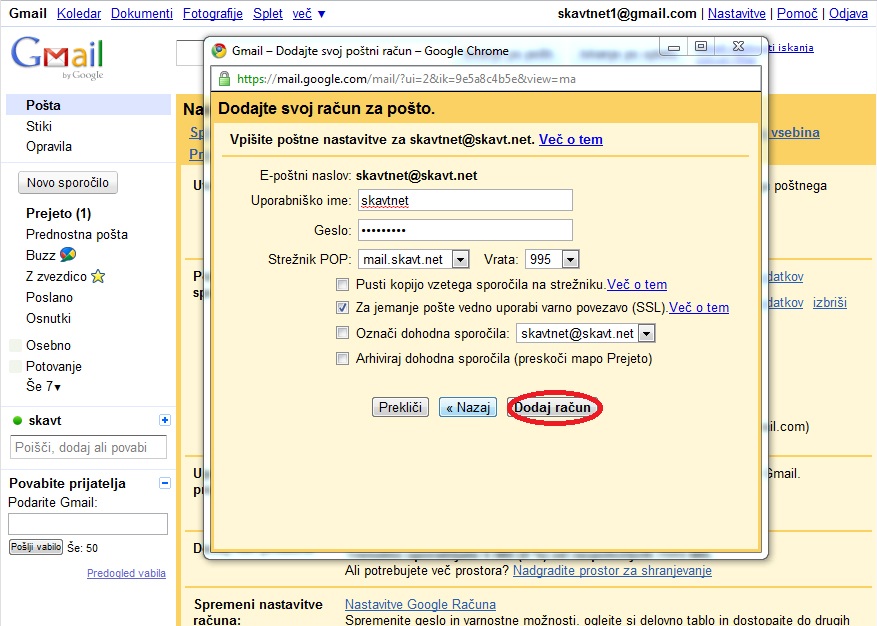The image size is (877, 626).
Task: Click the Potovanje label color square
Action: point(16,366)
